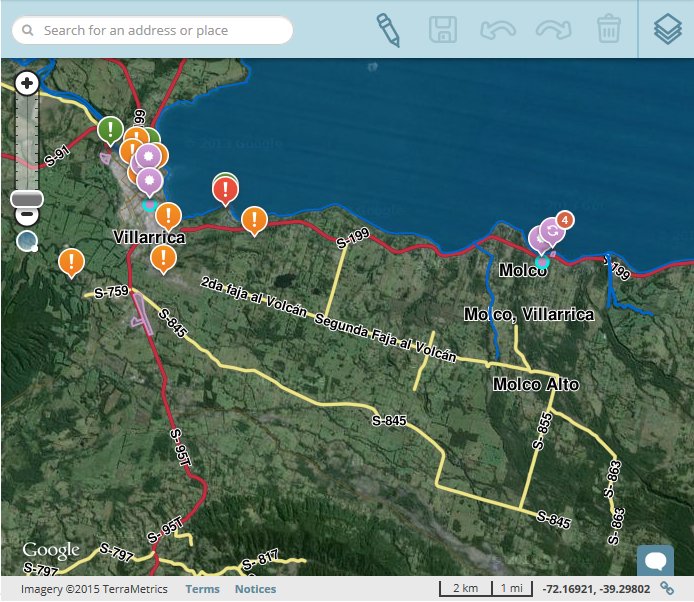694x602 pixels.
Task: Select the orange marker on road S-199
Action: click(254, 220)
